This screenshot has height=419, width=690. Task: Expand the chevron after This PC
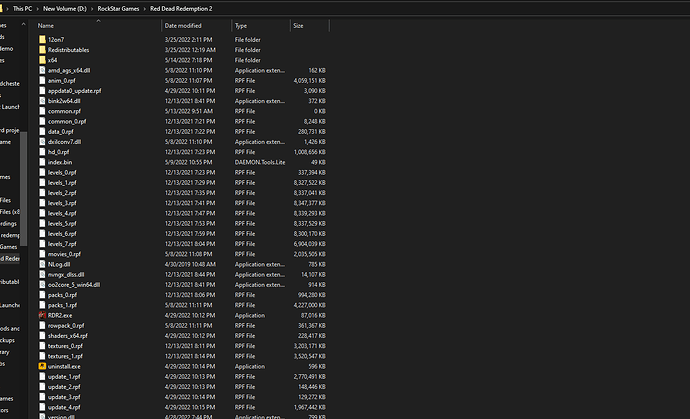click(37, 8)
